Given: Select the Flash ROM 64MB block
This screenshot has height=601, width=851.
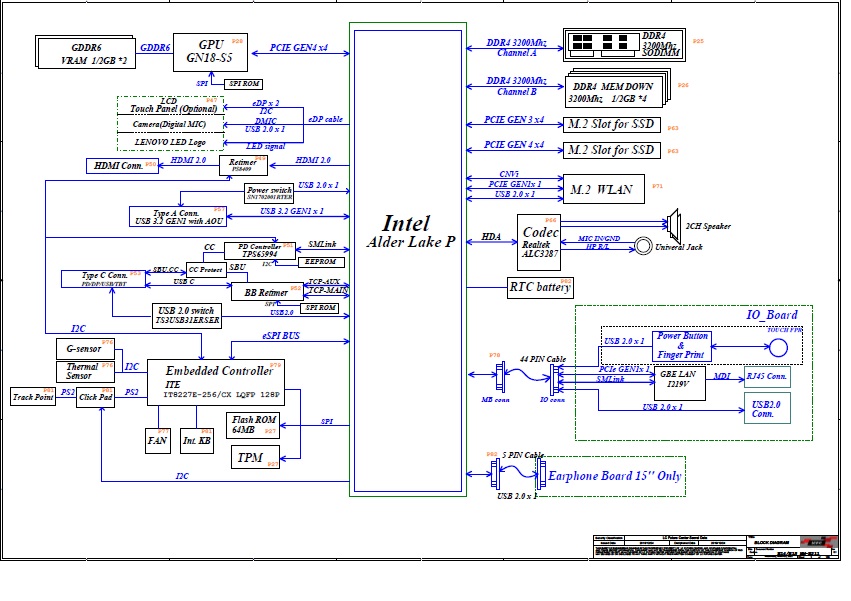Looking at the screenshot, I should [x=253, y=425].
